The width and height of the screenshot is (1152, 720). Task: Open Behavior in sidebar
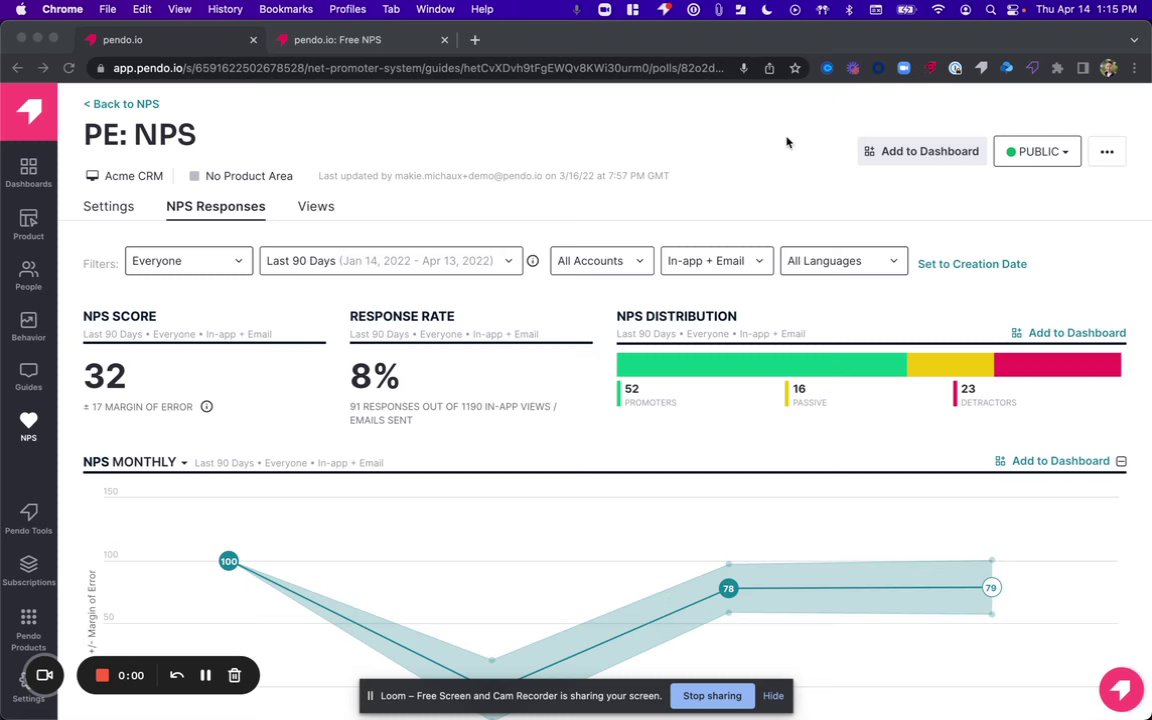click(x=28, y=326)
